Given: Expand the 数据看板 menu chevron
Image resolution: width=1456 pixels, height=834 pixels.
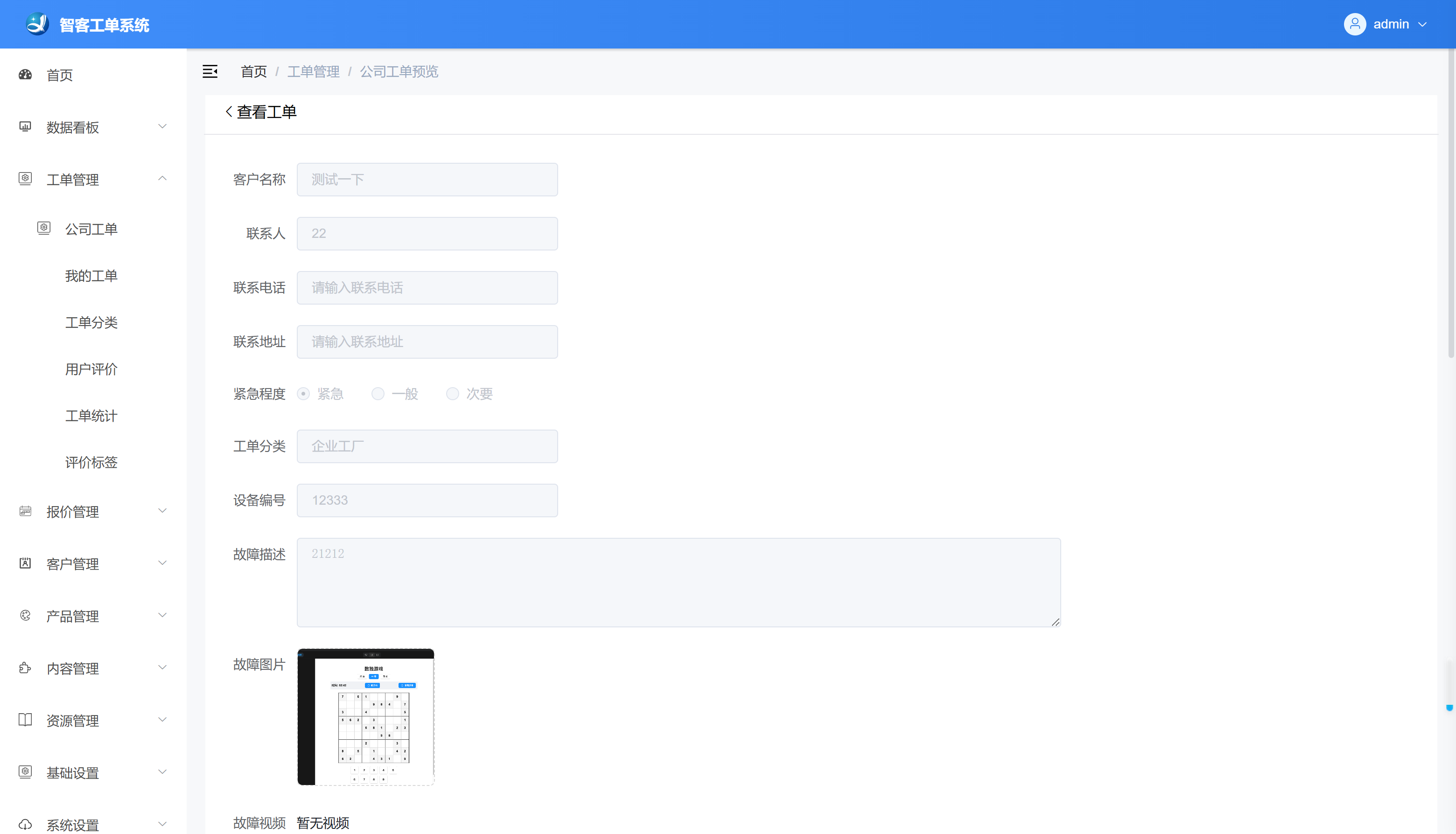Looking at the screenshot, I should 162,126.
